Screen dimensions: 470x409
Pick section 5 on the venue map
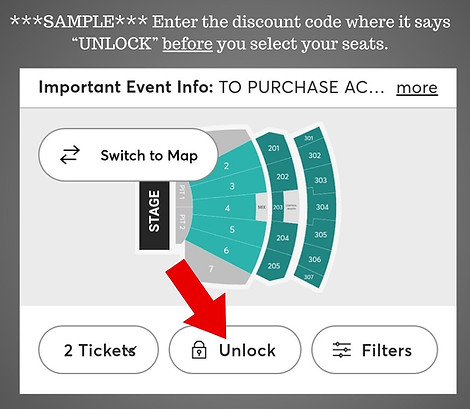click(x=232, y=229)
